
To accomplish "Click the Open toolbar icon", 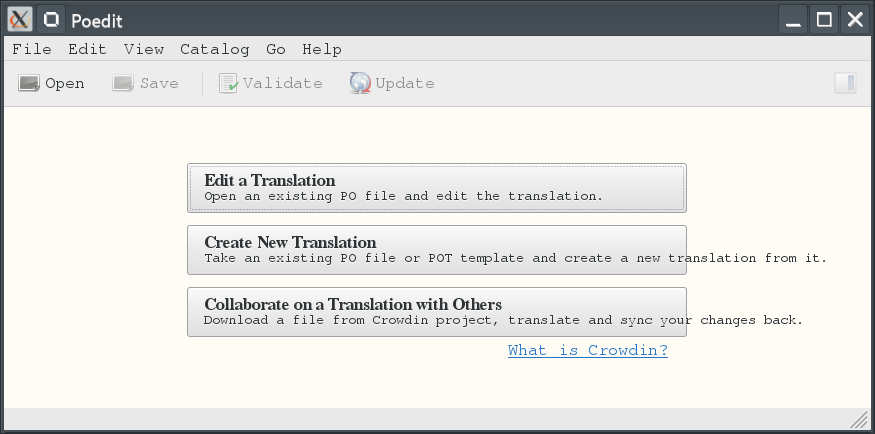I will pyautogui.click(x=29, y=84).
